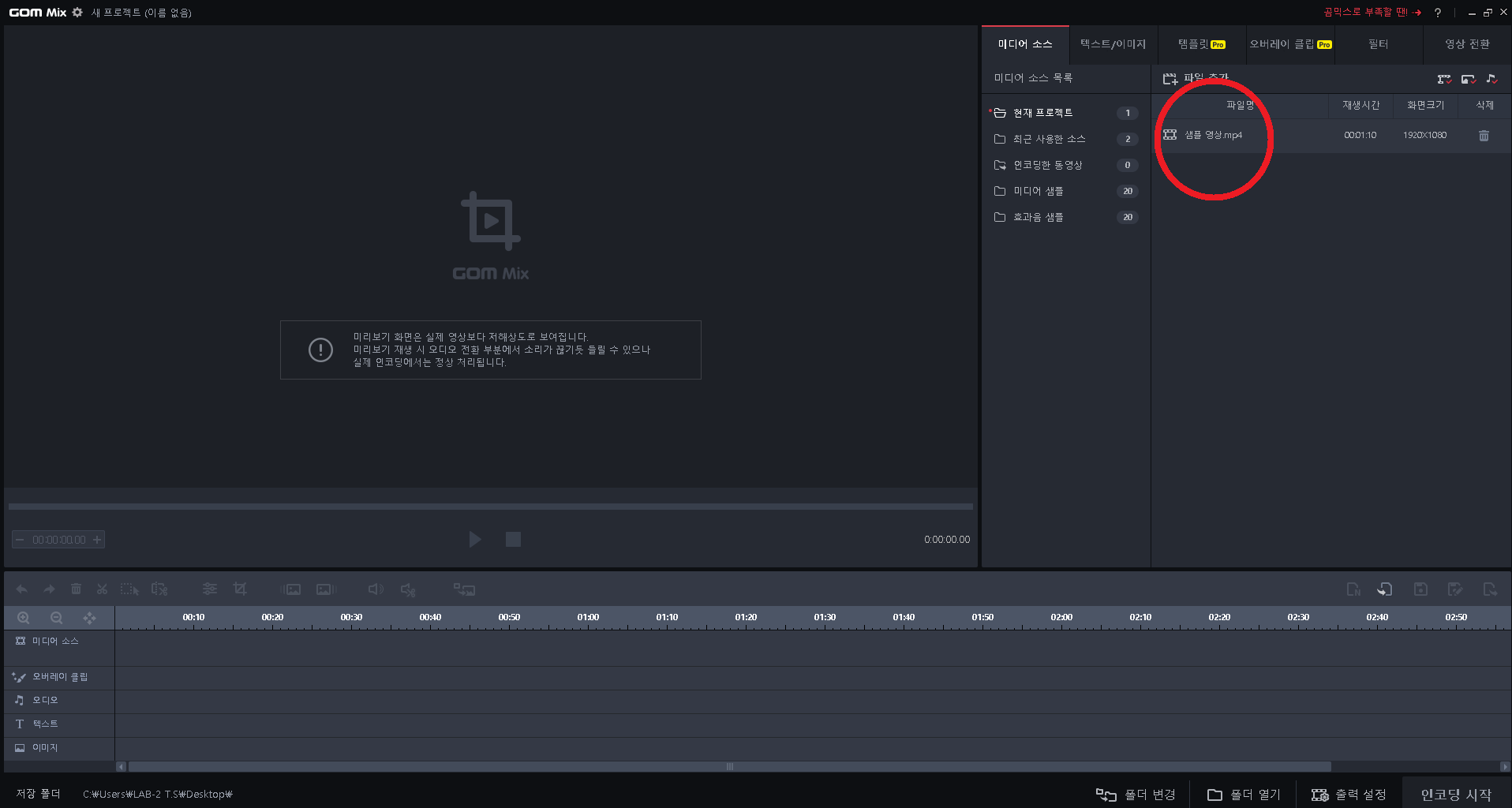Select the 미디어 샘플 folder
The image size is (1512, 808).
(1065, 191)
